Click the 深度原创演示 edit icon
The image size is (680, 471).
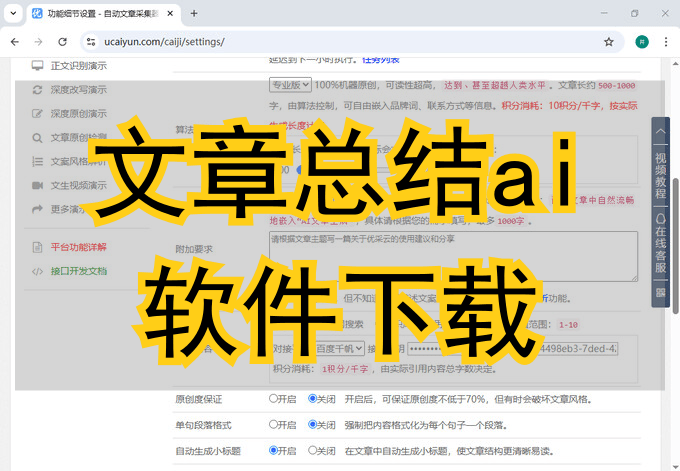(37, 114)
